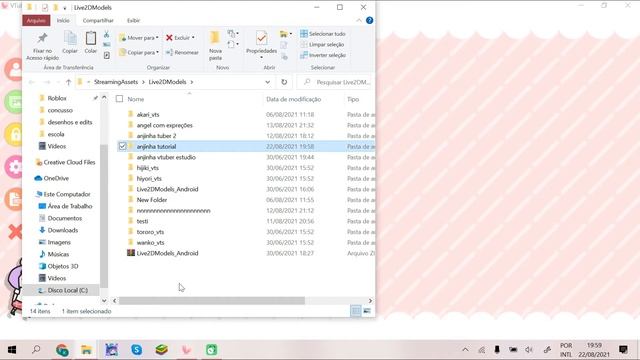Open the Arquivo menu tab

point(36,20)
